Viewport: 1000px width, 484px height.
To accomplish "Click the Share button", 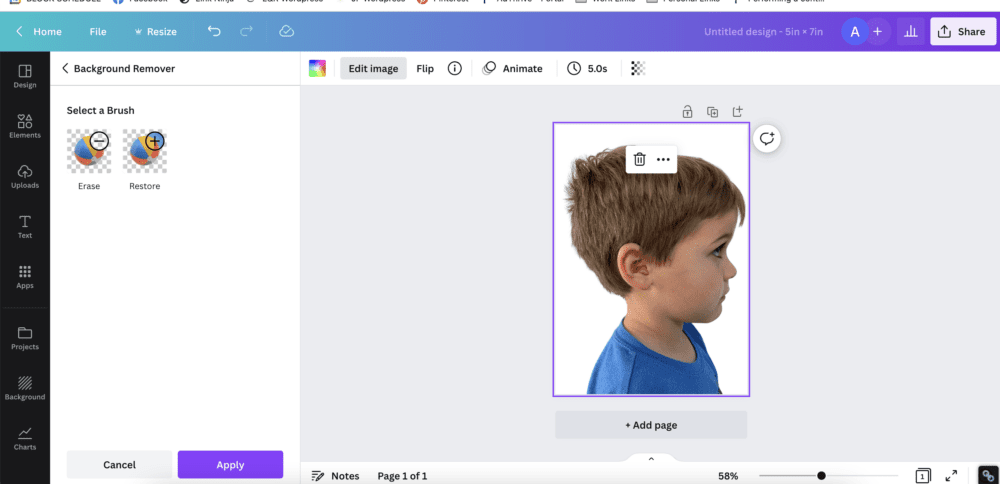I will coord(962,31).
